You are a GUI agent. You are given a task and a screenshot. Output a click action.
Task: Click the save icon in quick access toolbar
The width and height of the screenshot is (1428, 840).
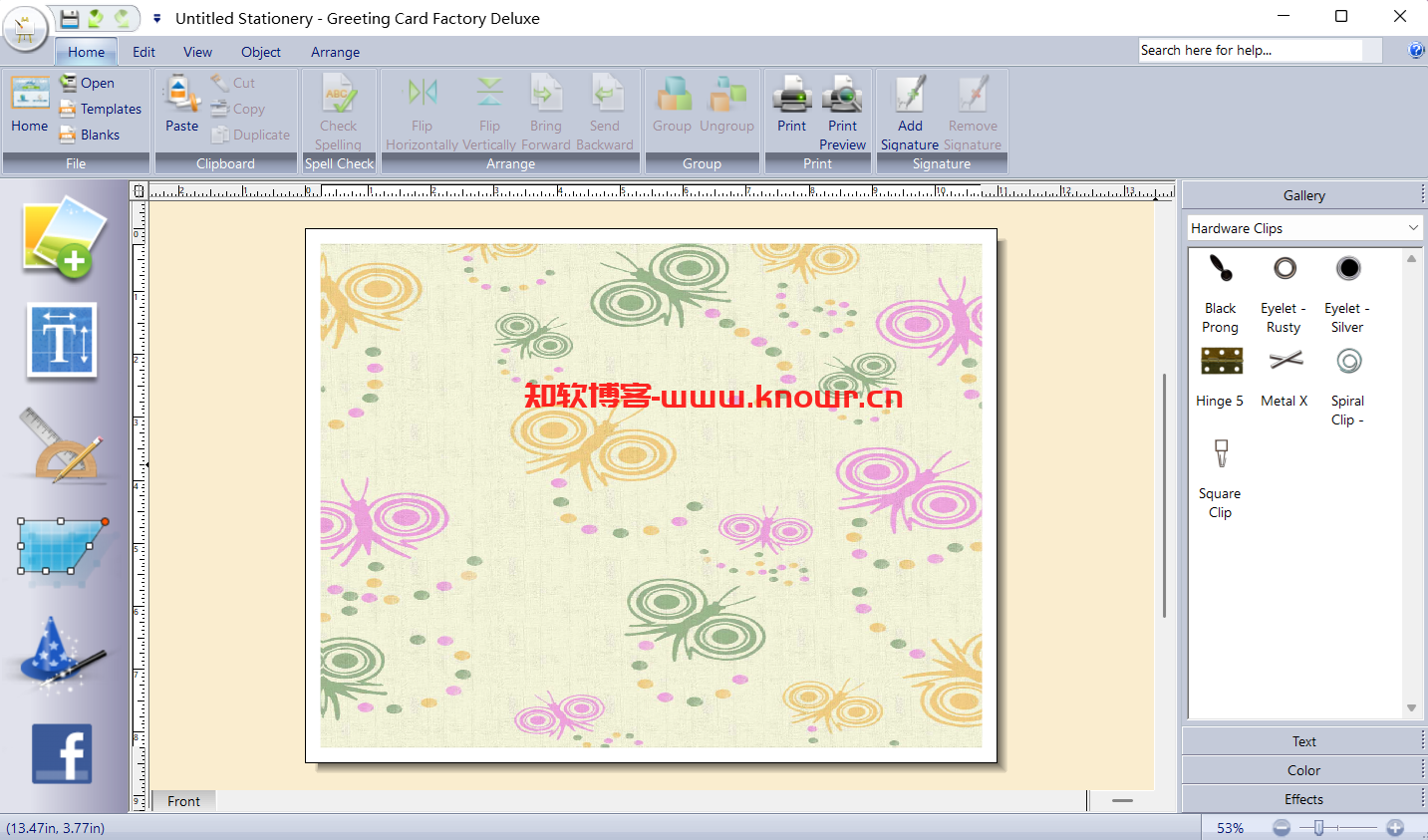coord(69,18)
